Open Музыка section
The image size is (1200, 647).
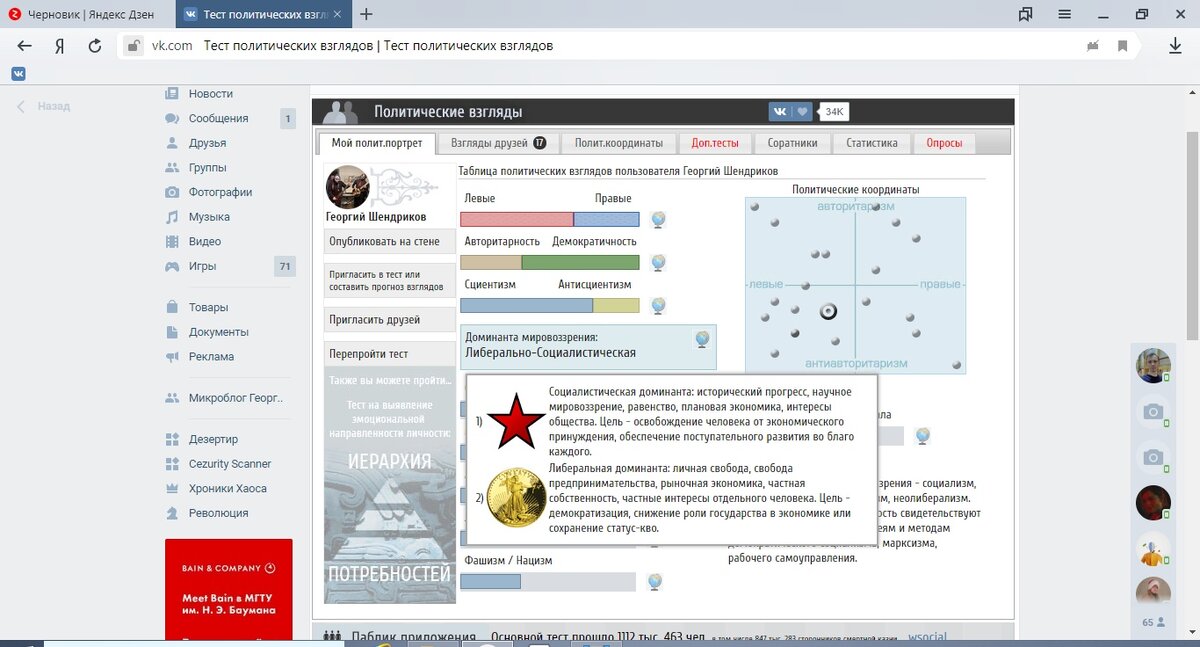(x=209, y=217)
